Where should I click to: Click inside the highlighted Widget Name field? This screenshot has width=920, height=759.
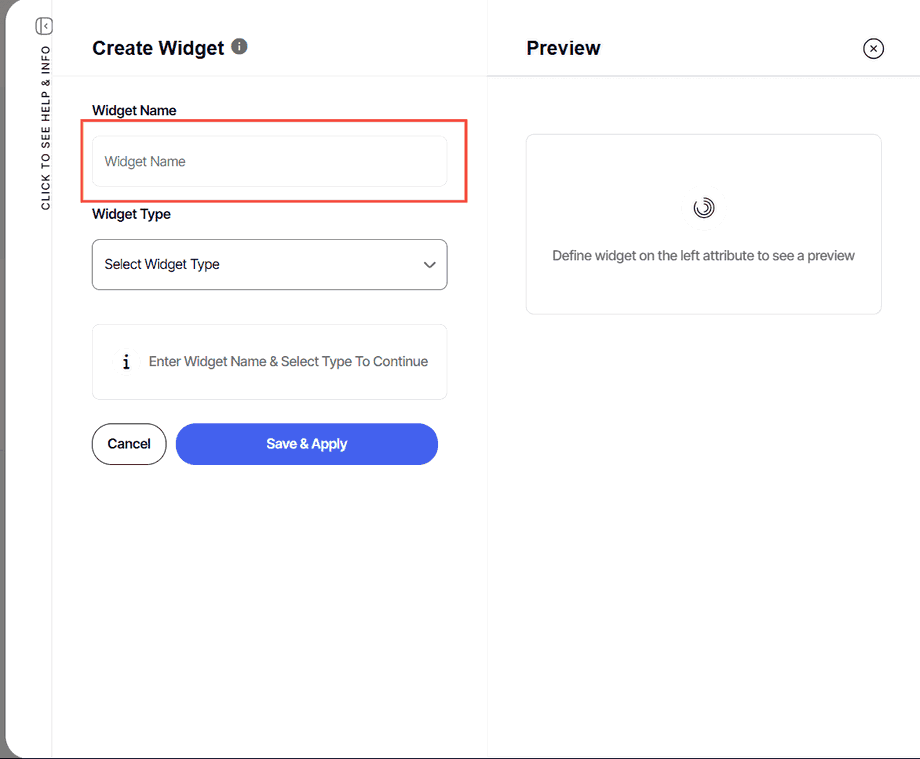[x=269, y=161]
